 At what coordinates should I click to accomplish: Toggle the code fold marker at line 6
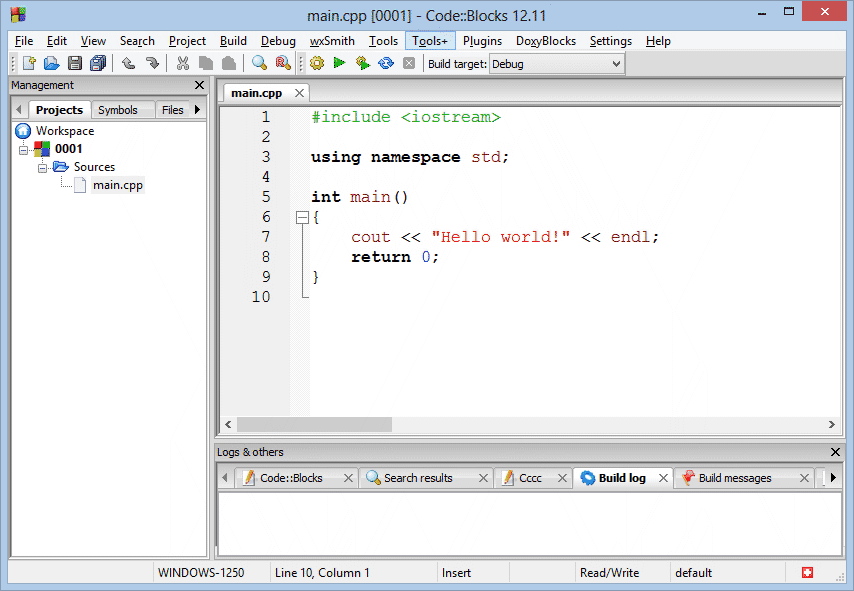(x=301, y=217)
